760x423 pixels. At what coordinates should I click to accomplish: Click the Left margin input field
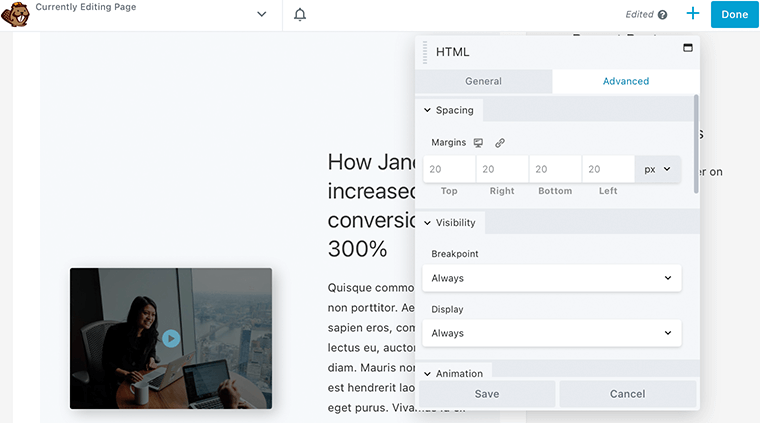click(608, 169)
